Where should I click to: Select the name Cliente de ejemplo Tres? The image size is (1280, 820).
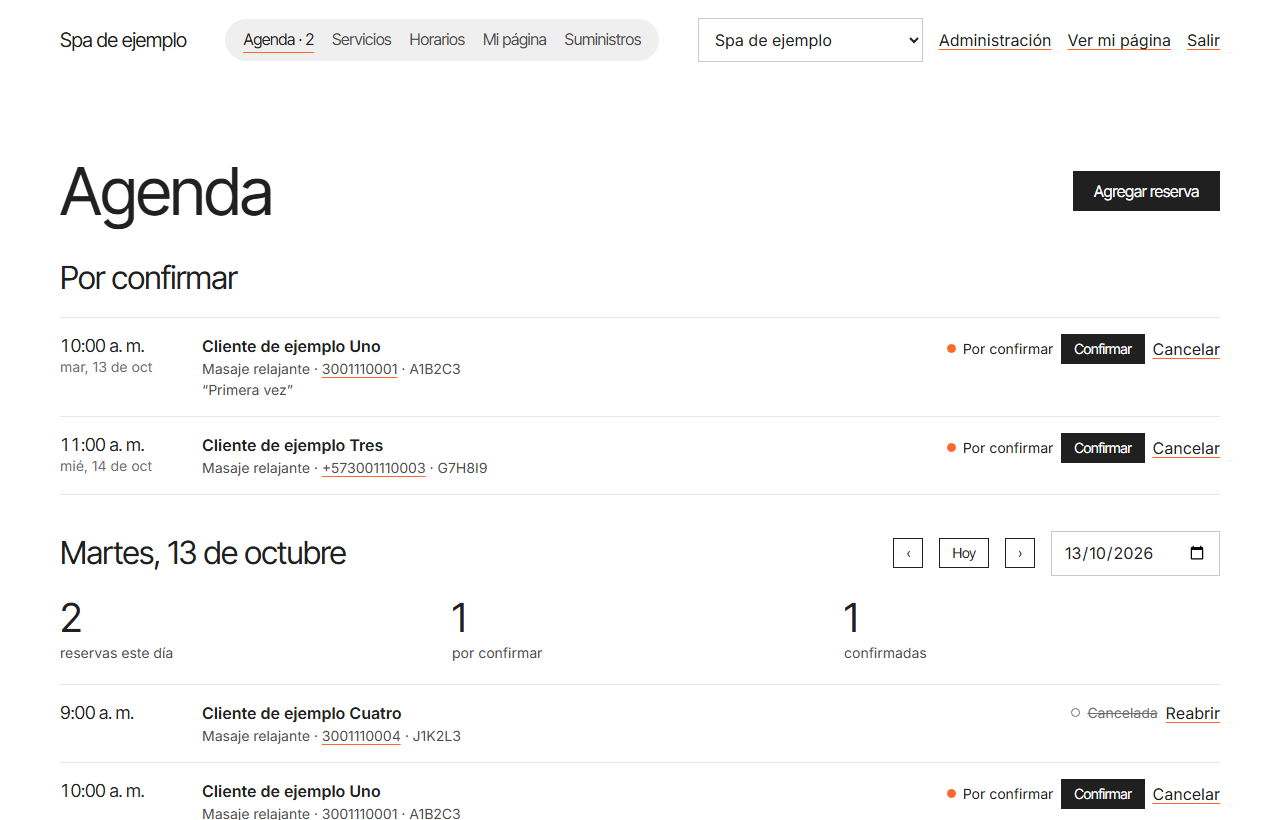click(292, 445)
